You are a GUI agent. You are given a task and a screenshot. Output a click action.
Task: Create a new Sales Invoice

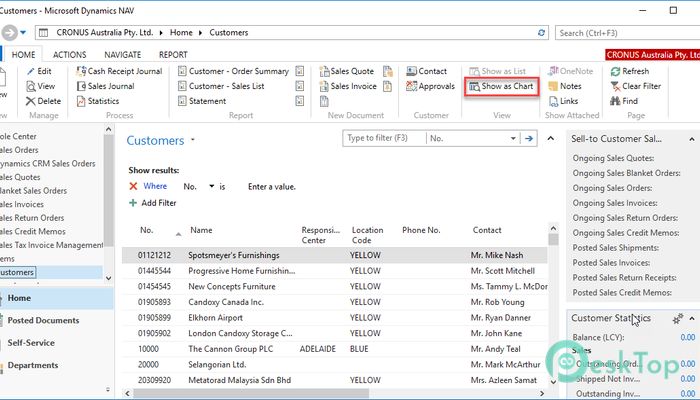(348, 86)
